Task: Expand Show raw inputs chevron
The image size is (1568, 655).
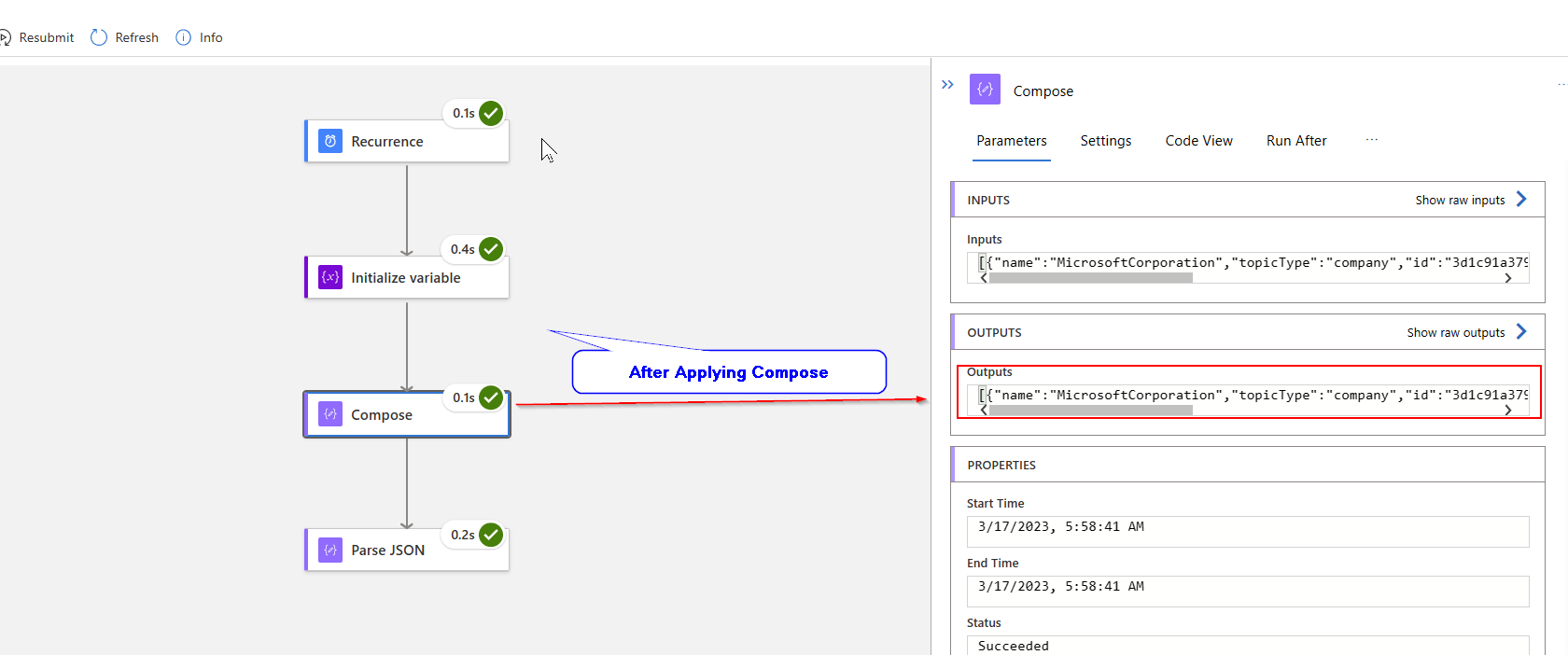Action: (1521, 199)
